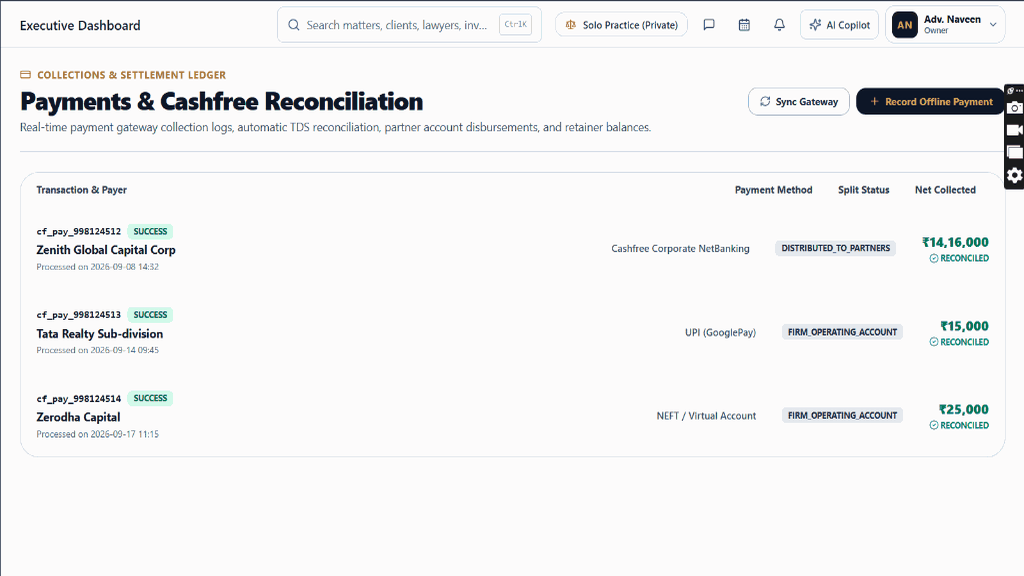Click the RECONCILED check icon under ₹25,000
Viewport: 1024px width, 576px height.
tap(934, 425)
